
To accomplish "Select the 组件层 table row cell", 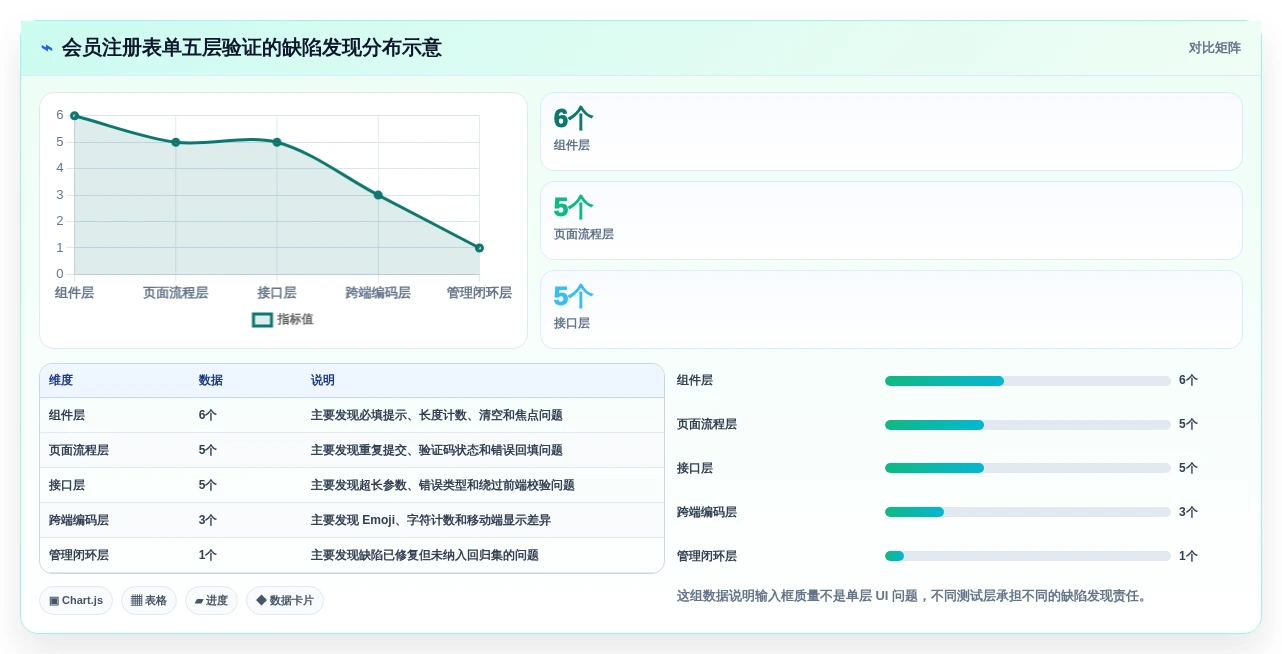I will pos(67,415).
